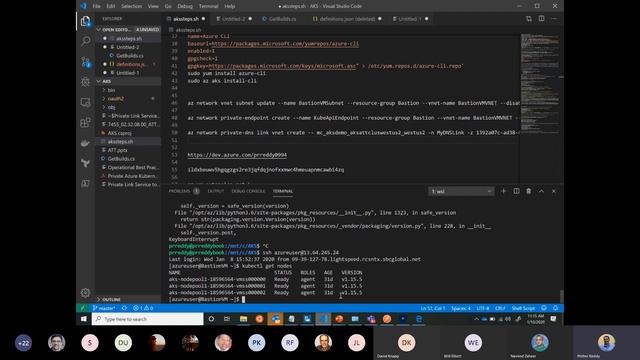
Task: Click the Shell Script language mode
Action: tap(523, 308)
